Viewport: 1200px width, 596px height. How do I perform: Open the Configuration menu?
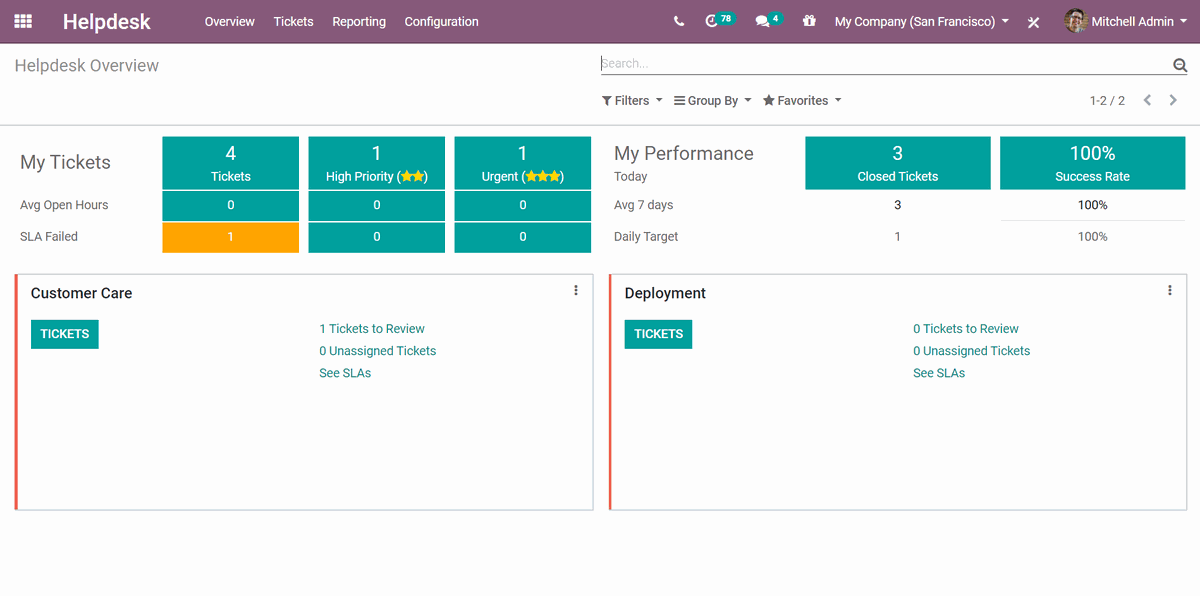pos(441,21)
